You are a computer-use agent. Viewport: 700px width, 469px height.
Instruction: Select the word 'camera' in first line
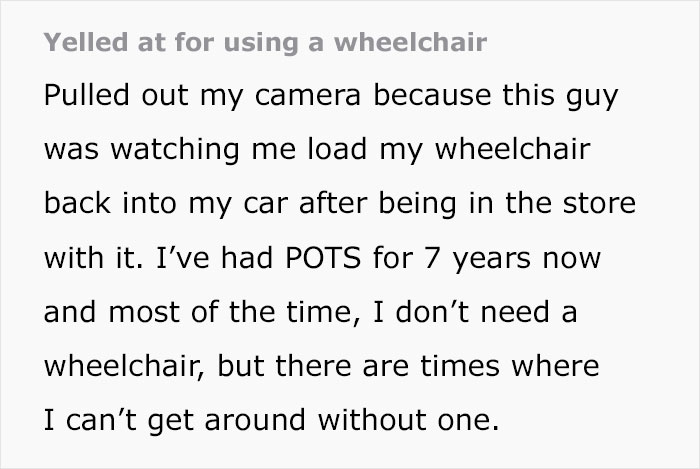click(308, 97)
